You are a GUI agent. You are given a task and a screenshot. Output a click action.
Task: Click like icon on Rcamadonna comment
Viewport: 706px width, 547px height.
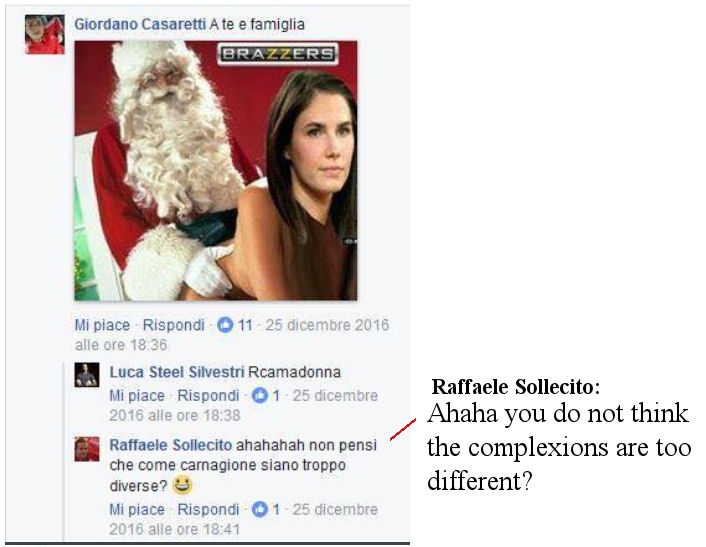coord(260,396)
